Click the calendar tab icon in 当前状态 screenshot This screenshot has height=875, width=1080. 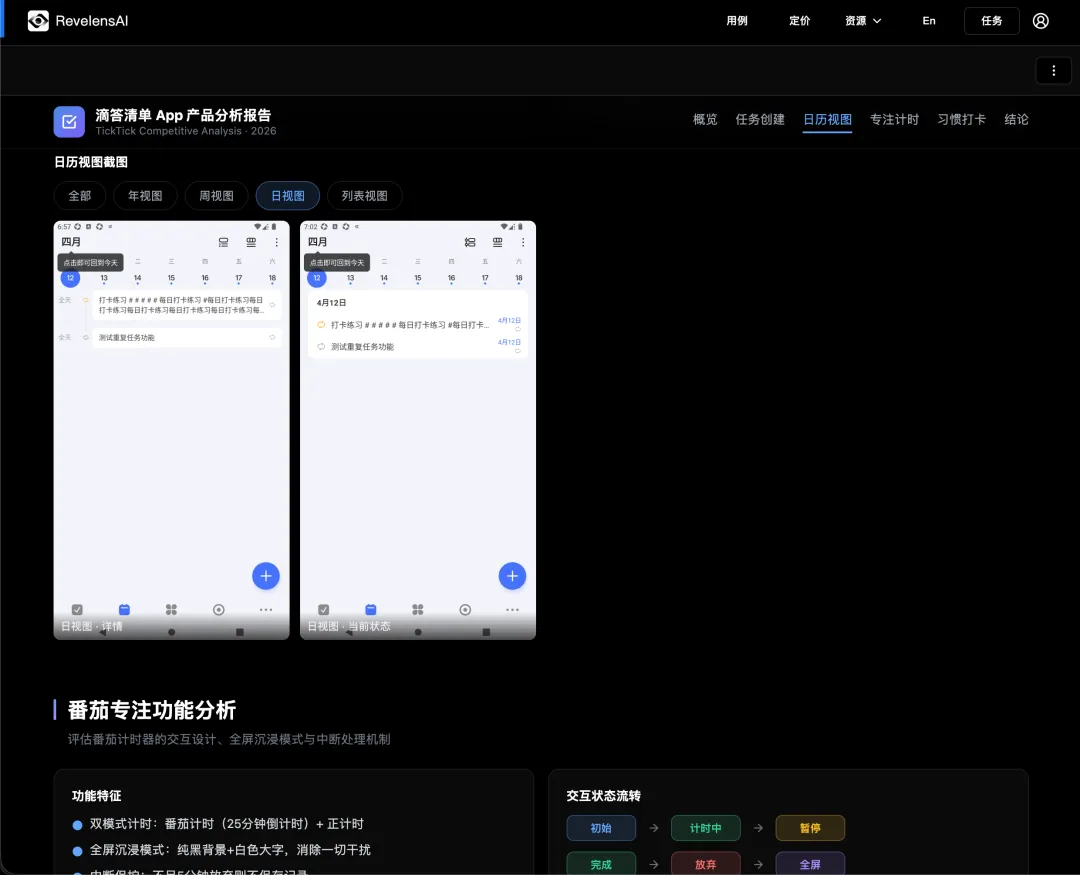tap(371, 610)
